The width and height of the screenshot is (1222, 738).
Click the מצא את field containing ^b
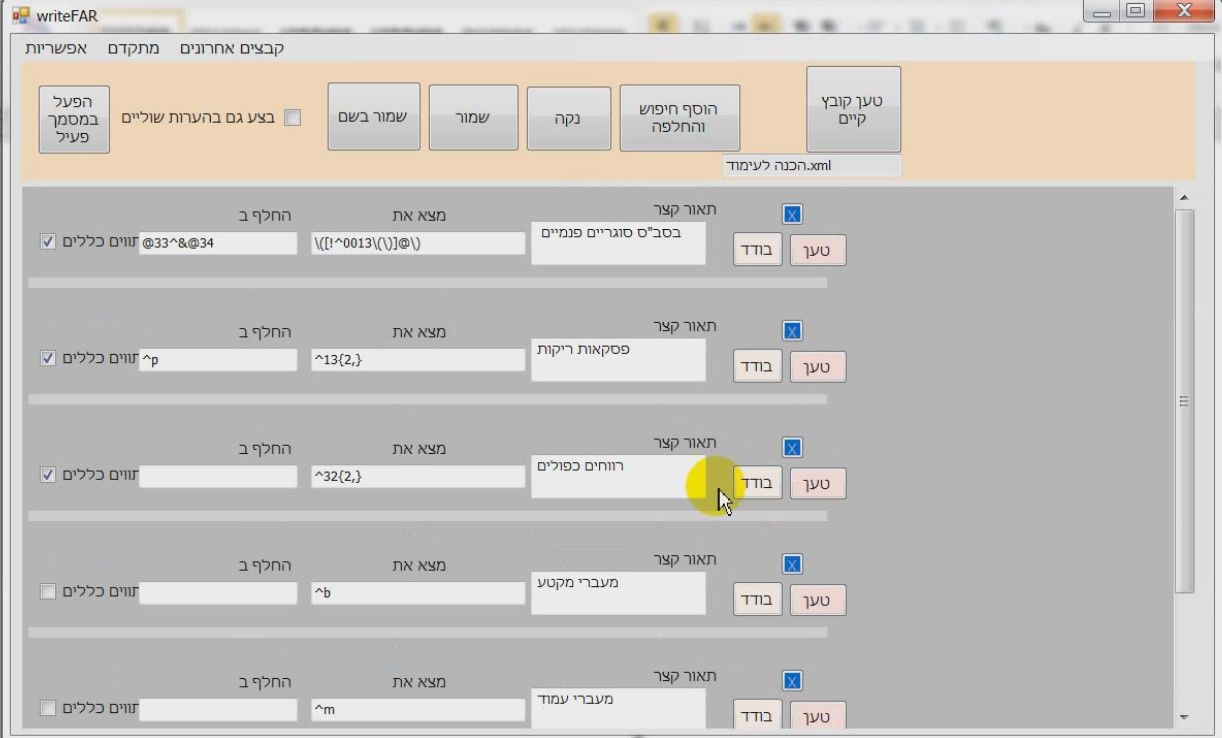[418, 593]
